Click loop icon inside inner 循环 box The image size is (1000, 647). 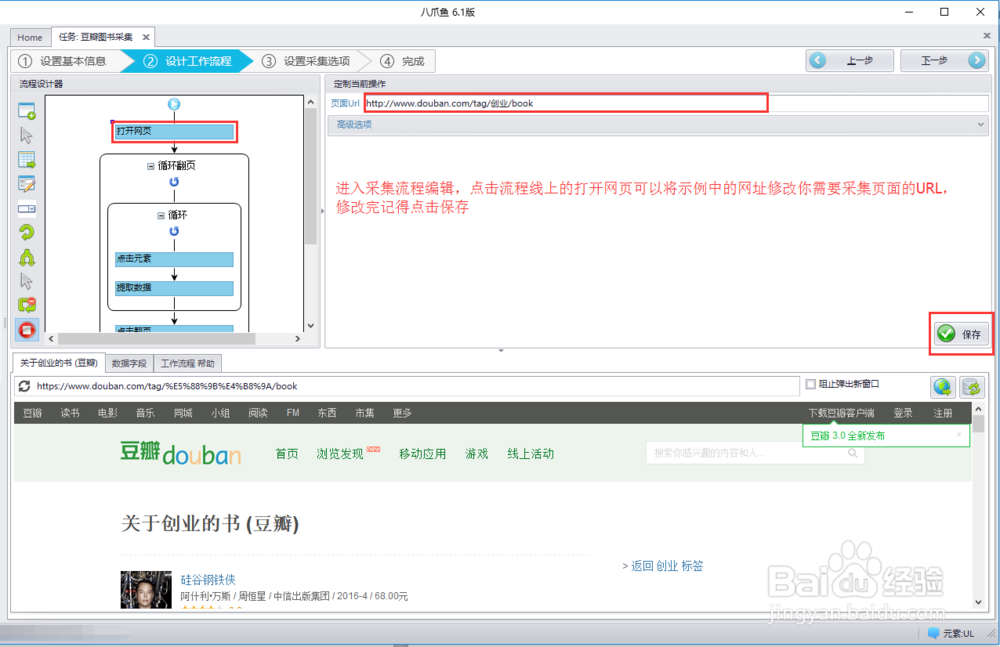[x=173, y=231]
